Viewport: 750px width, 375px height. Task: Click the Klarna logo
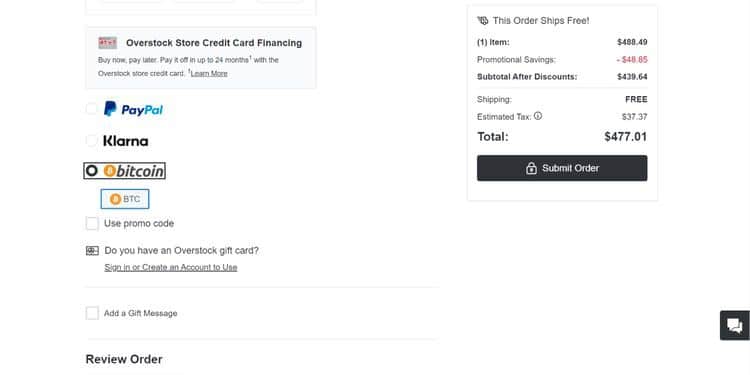pos(126,141)
